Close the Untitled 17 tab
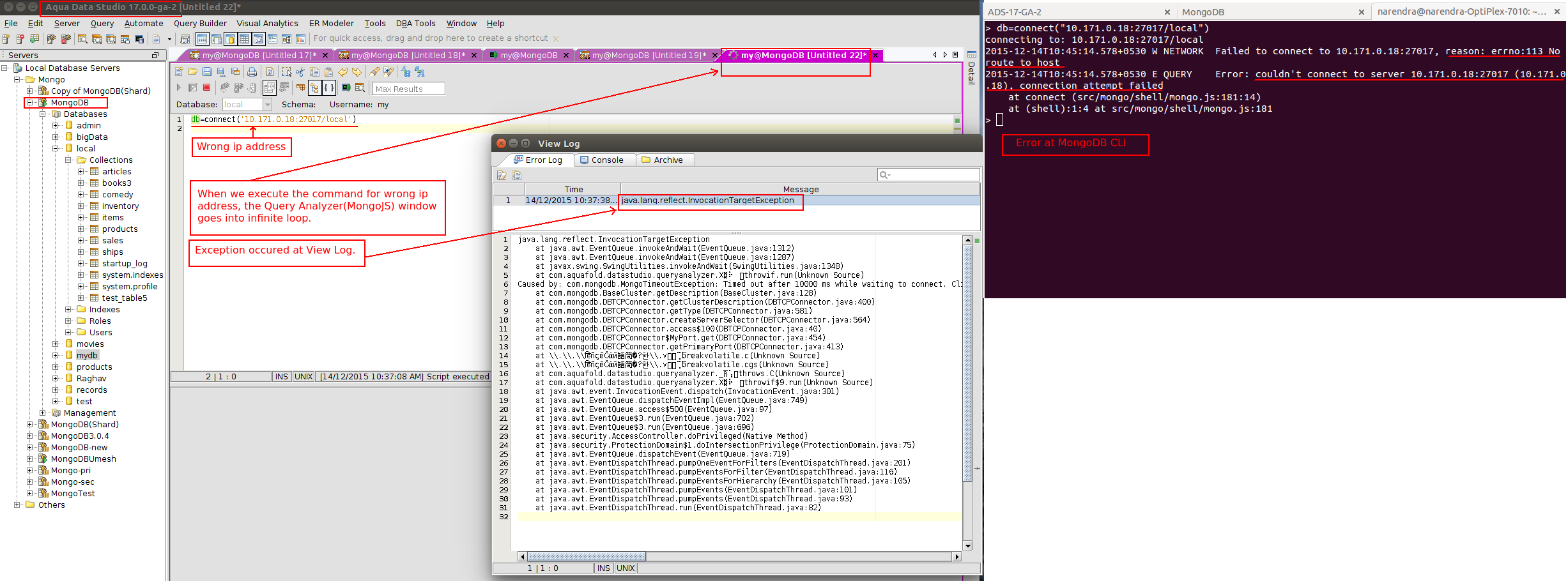The image size is (1568, 585). click(325, 56)
